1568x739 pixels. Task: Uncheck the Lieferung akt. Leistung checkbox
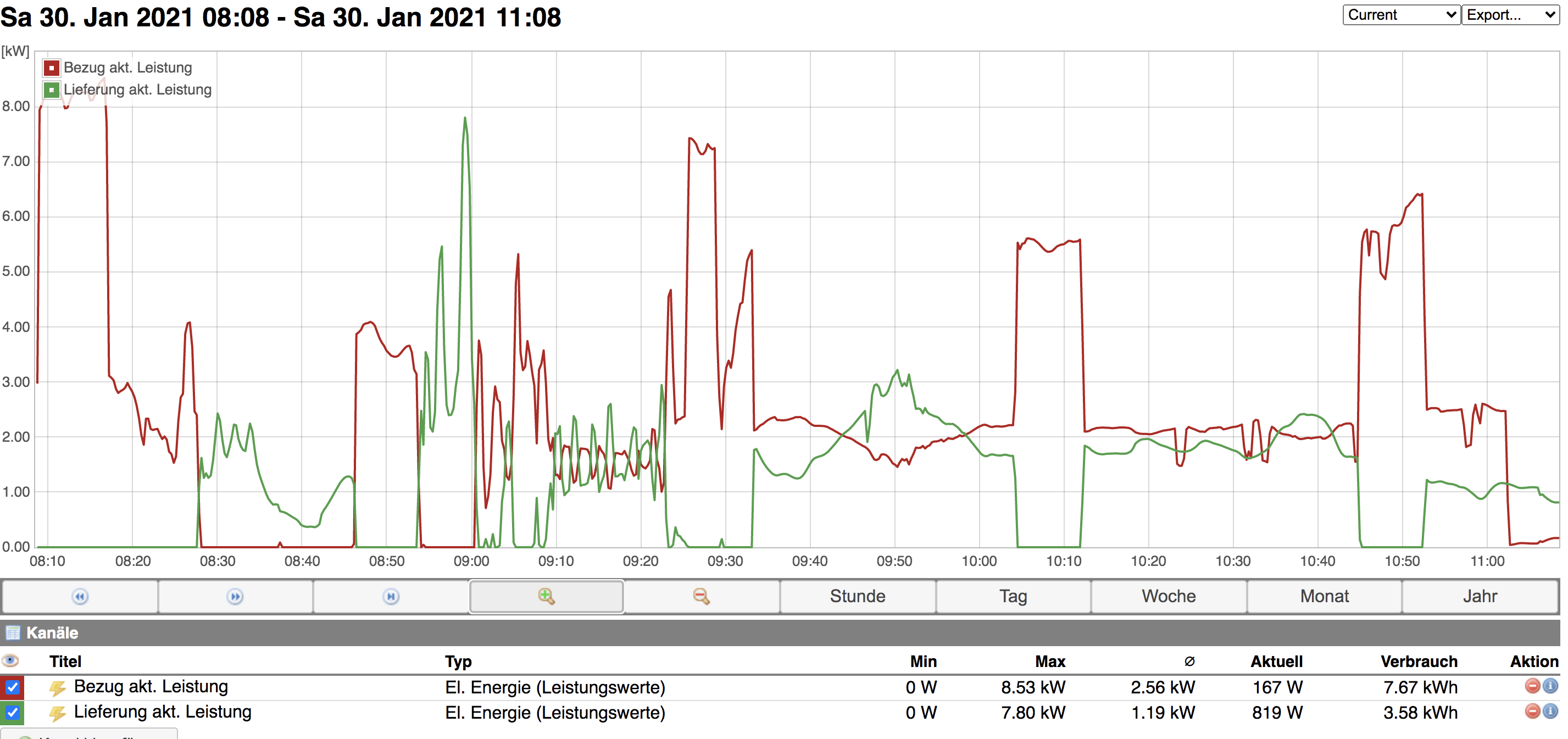[x=12, y=712]
